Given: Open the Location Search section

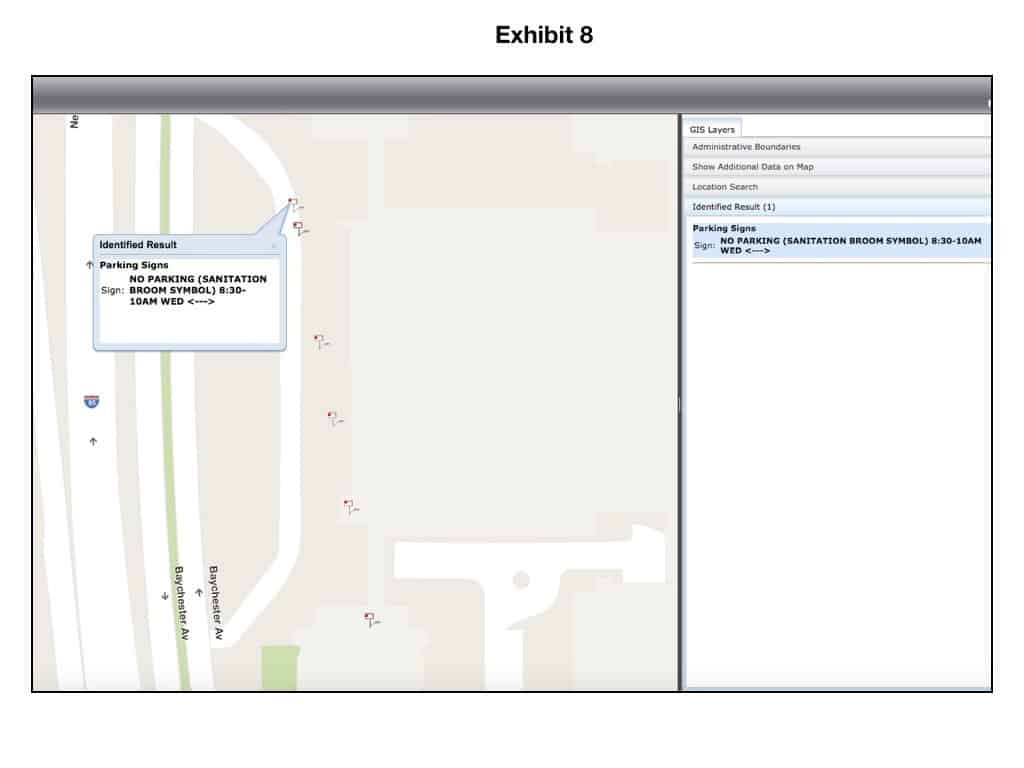Looking at the screenshot, I should [838, 187].
